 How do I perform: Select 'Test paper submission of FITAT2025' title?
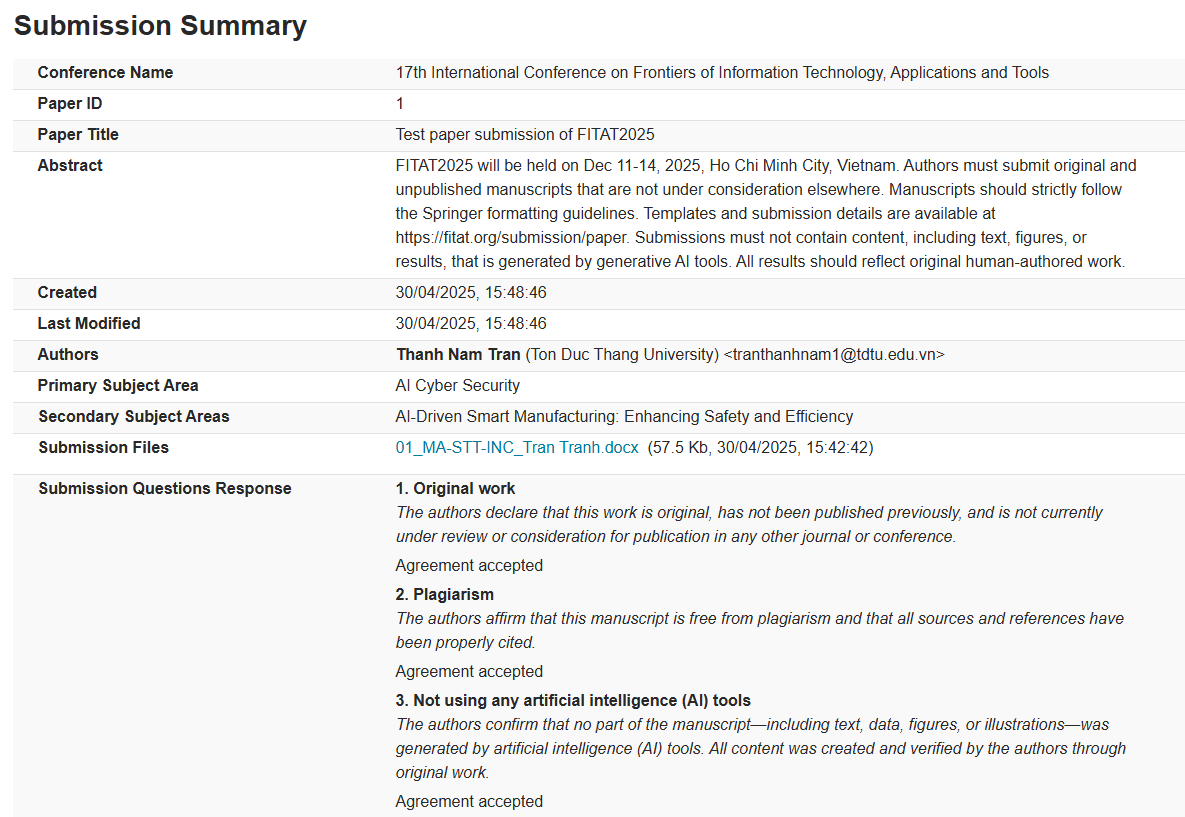524,135
